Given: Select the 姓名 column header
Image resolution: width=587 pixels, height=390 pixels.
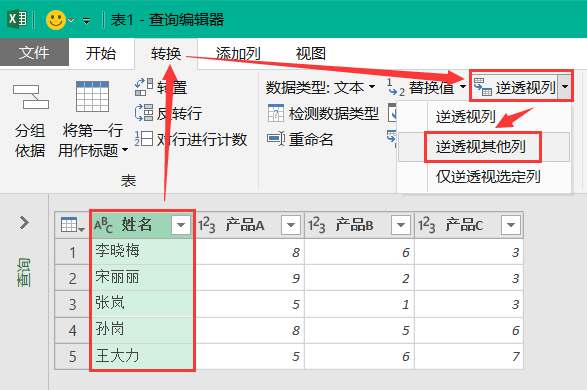Looking at the screenshot, I should [142, 225].
